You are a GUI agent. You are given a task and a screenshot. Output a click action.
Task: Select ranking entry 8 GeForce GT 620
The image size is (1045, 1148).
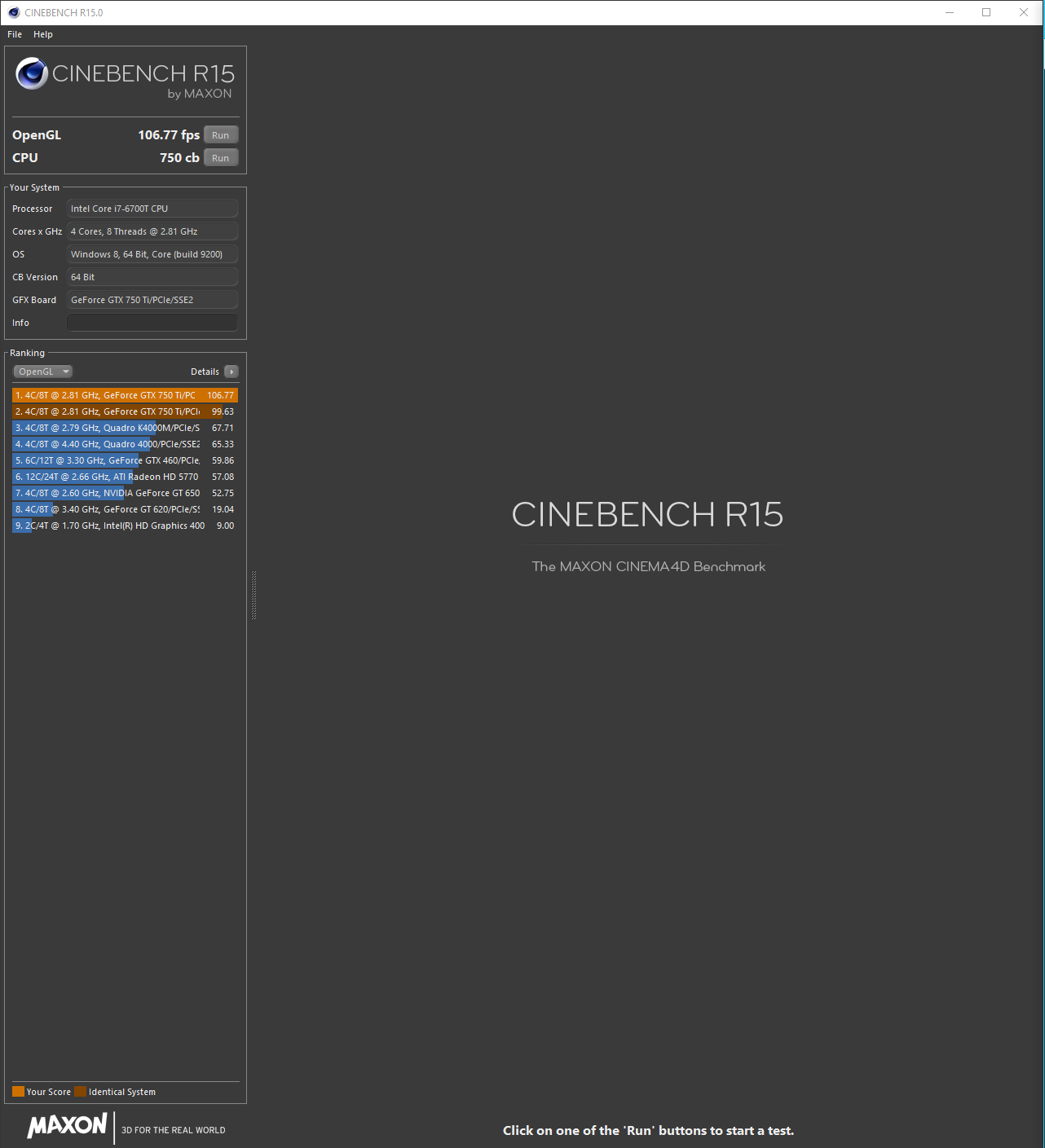125,509
